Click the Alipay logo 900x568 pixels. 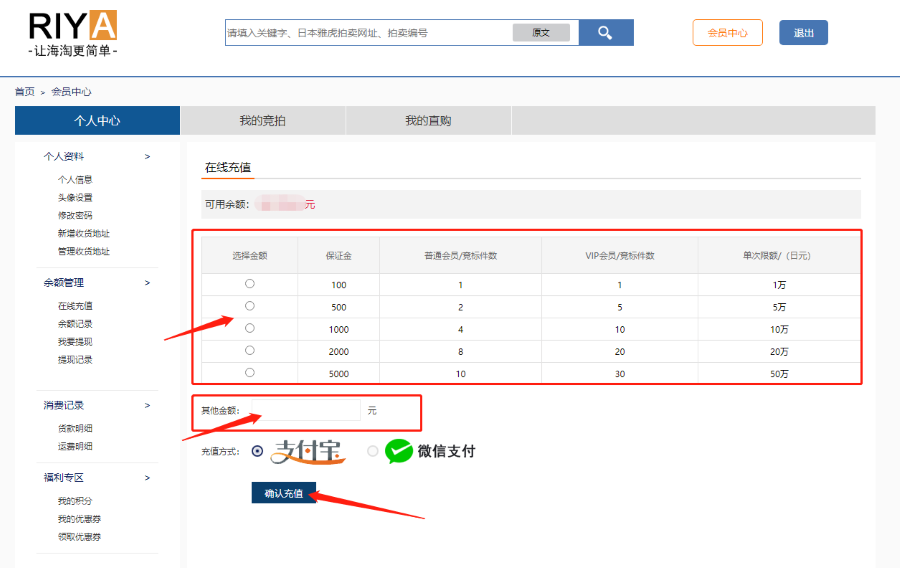coord(311,452)
